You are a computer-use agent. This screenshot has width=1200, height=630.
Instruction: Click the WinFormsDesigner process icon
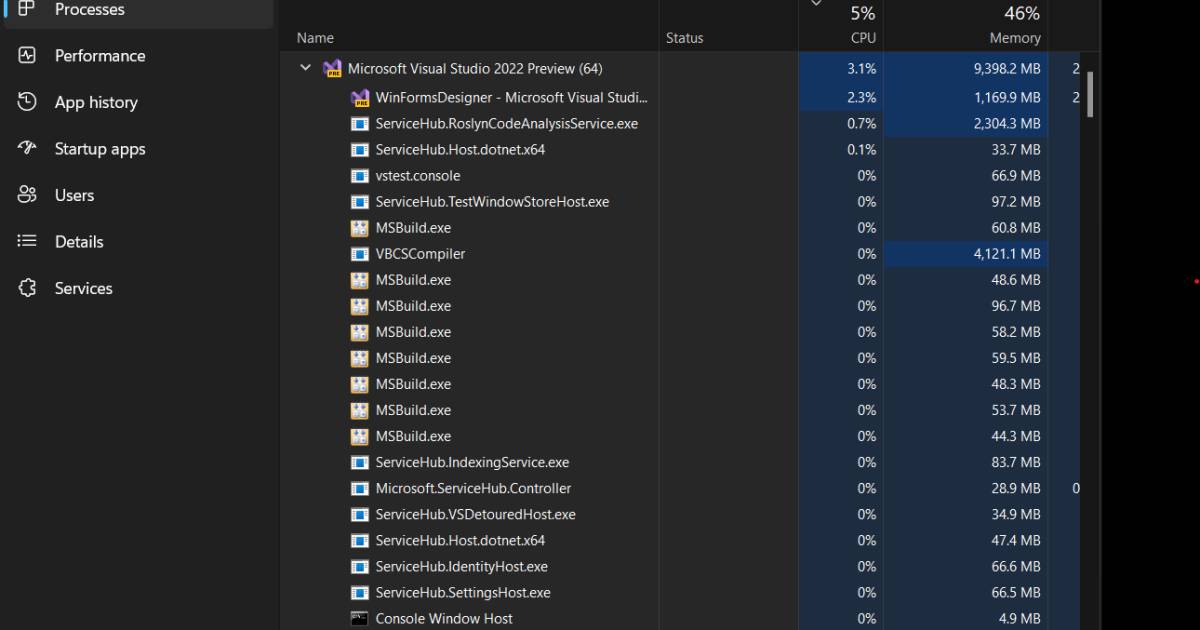tap(361, 98)
